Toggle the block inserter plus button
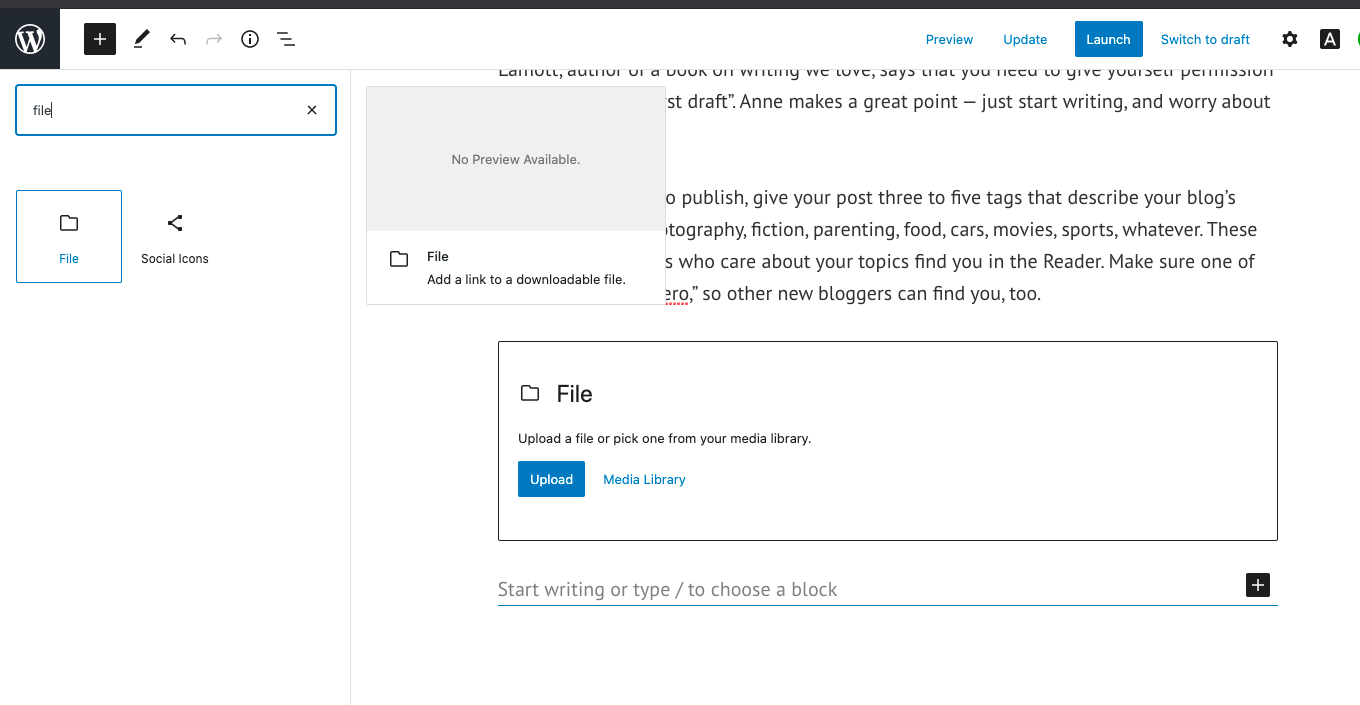The image size is (1360, 705). click(x=100, y=39)
